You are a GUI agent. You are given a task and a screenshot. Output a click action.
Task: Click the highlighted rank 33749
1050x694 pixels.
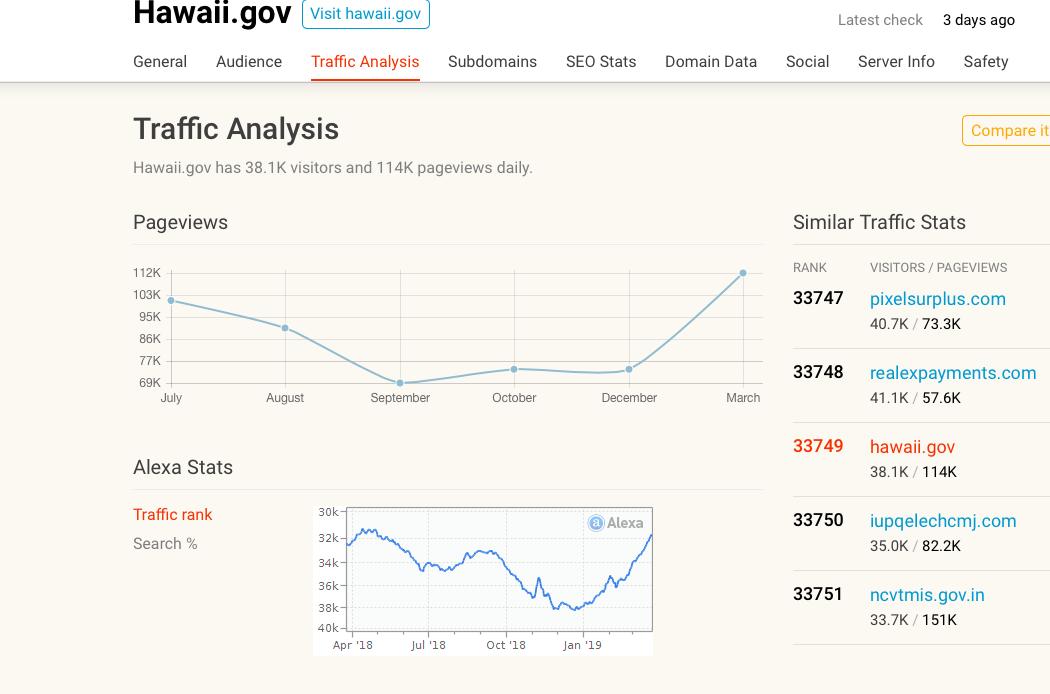point(818,446)
